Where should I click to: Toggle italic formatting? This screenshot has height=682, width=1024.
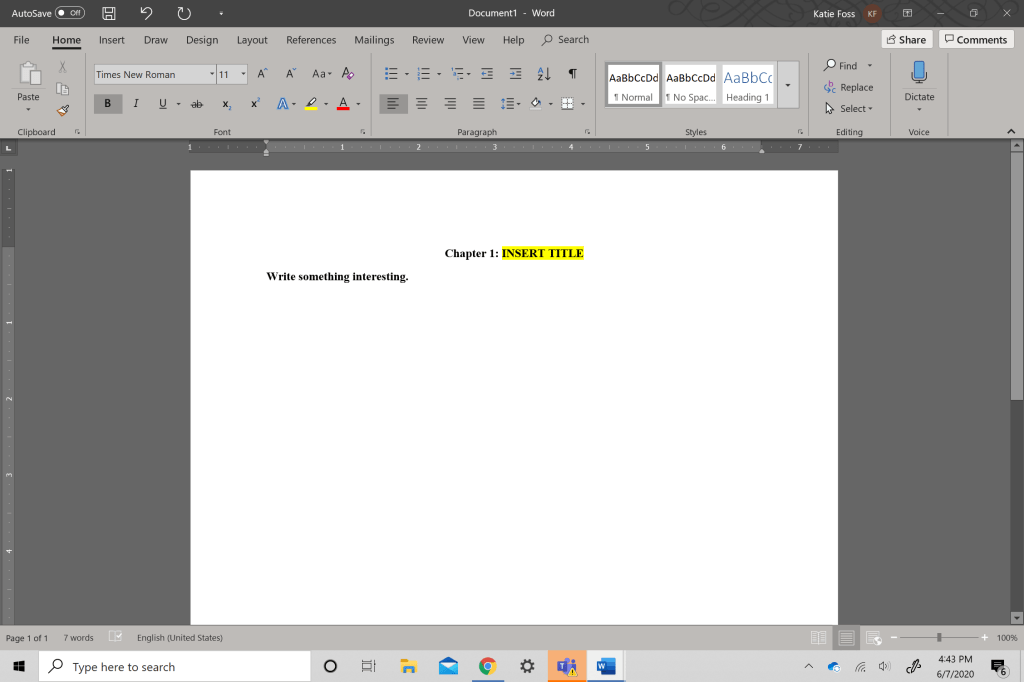[x=136, y=104]
